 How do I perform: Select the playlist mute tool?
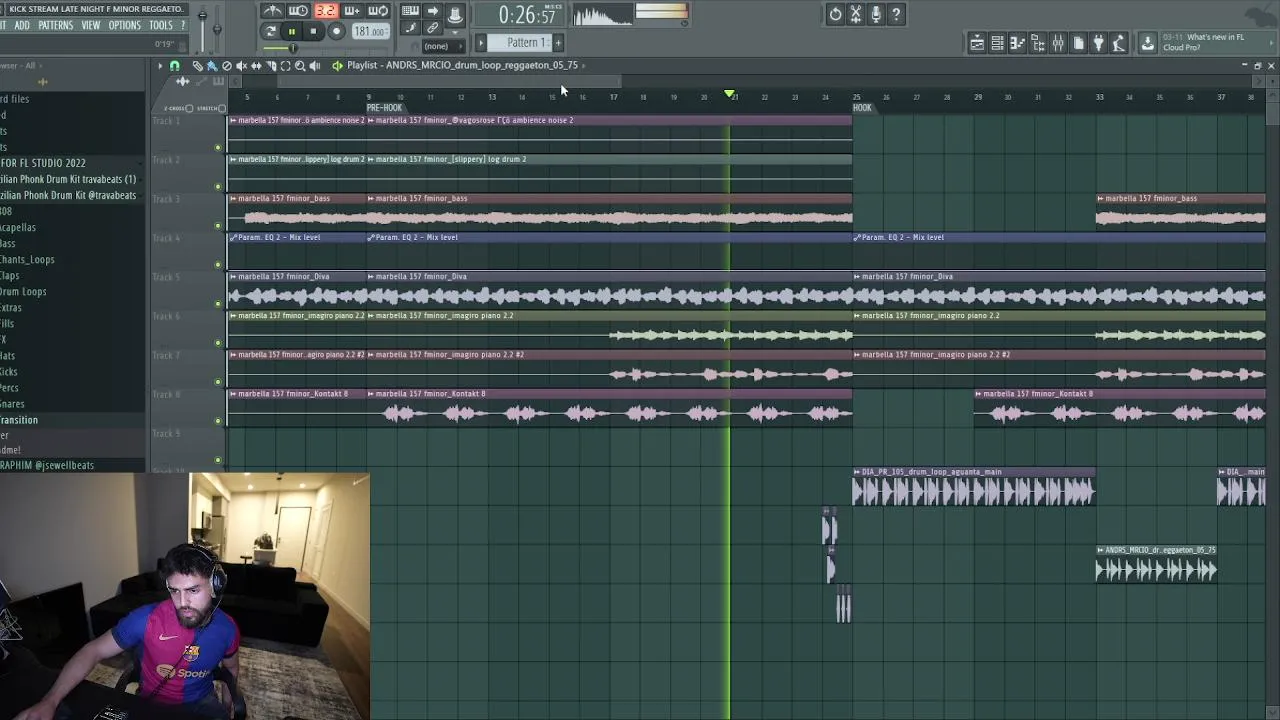[x=241, y=66]
